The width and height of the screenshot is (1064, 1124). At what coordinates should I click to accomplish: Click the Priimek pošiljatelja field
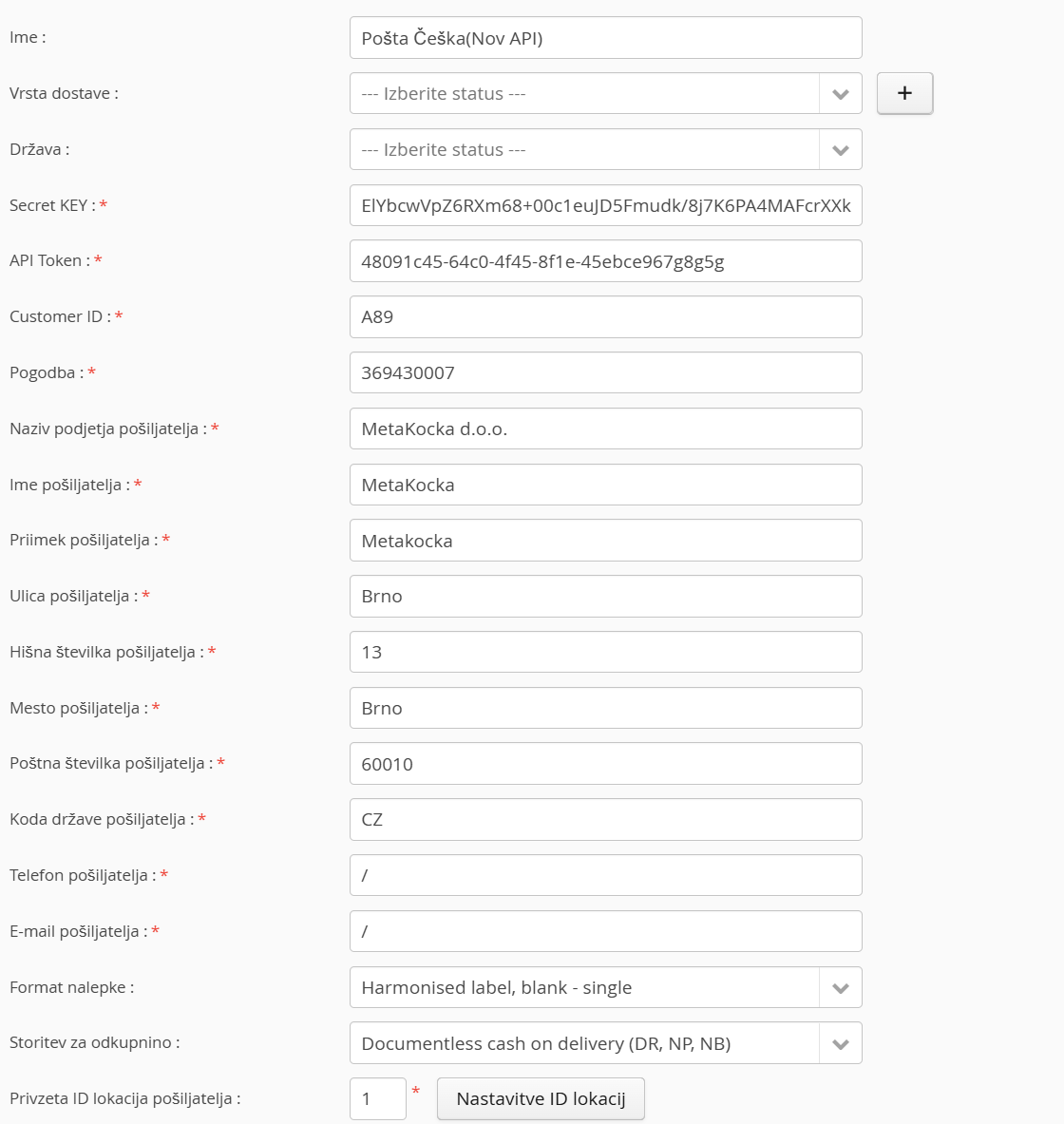tap(606, 541)
